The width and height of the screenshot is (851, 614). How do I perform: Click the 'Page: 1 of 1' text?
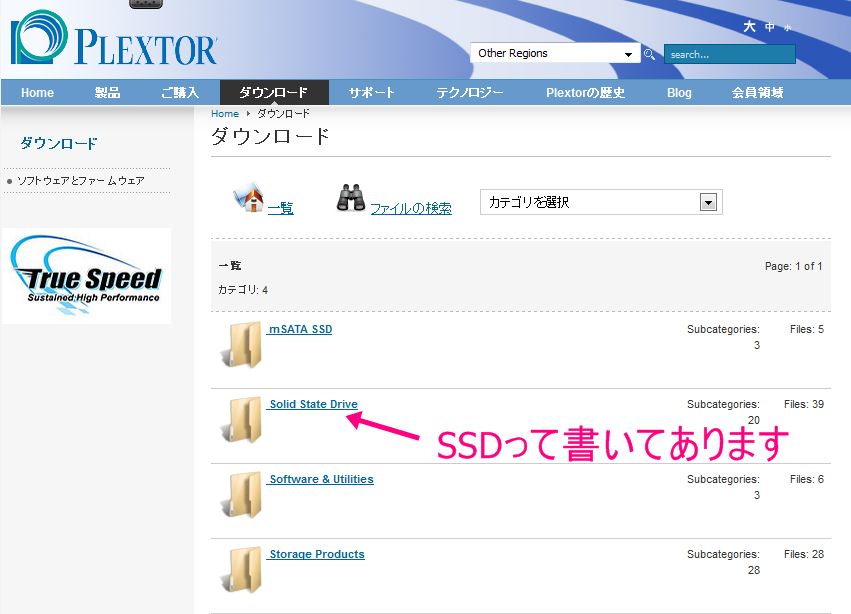point(793,266)
